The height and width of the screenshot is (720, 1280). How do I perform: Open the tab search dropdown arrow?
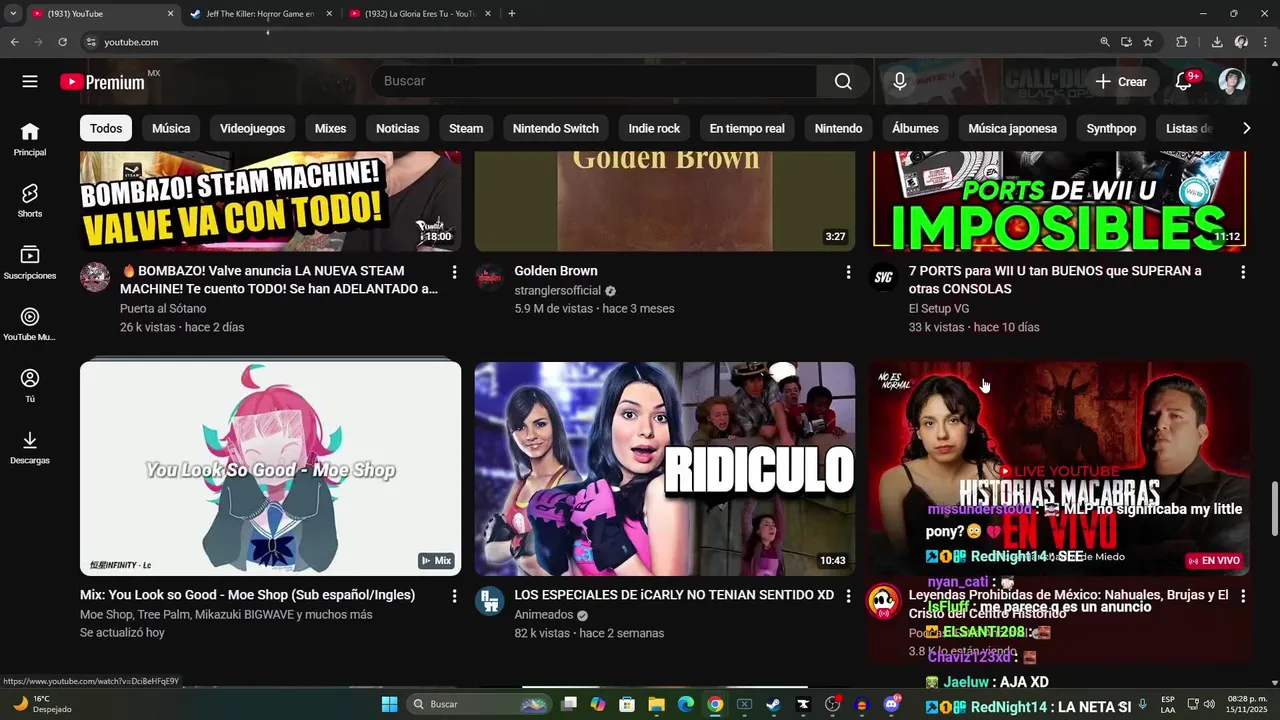(13, 13)
